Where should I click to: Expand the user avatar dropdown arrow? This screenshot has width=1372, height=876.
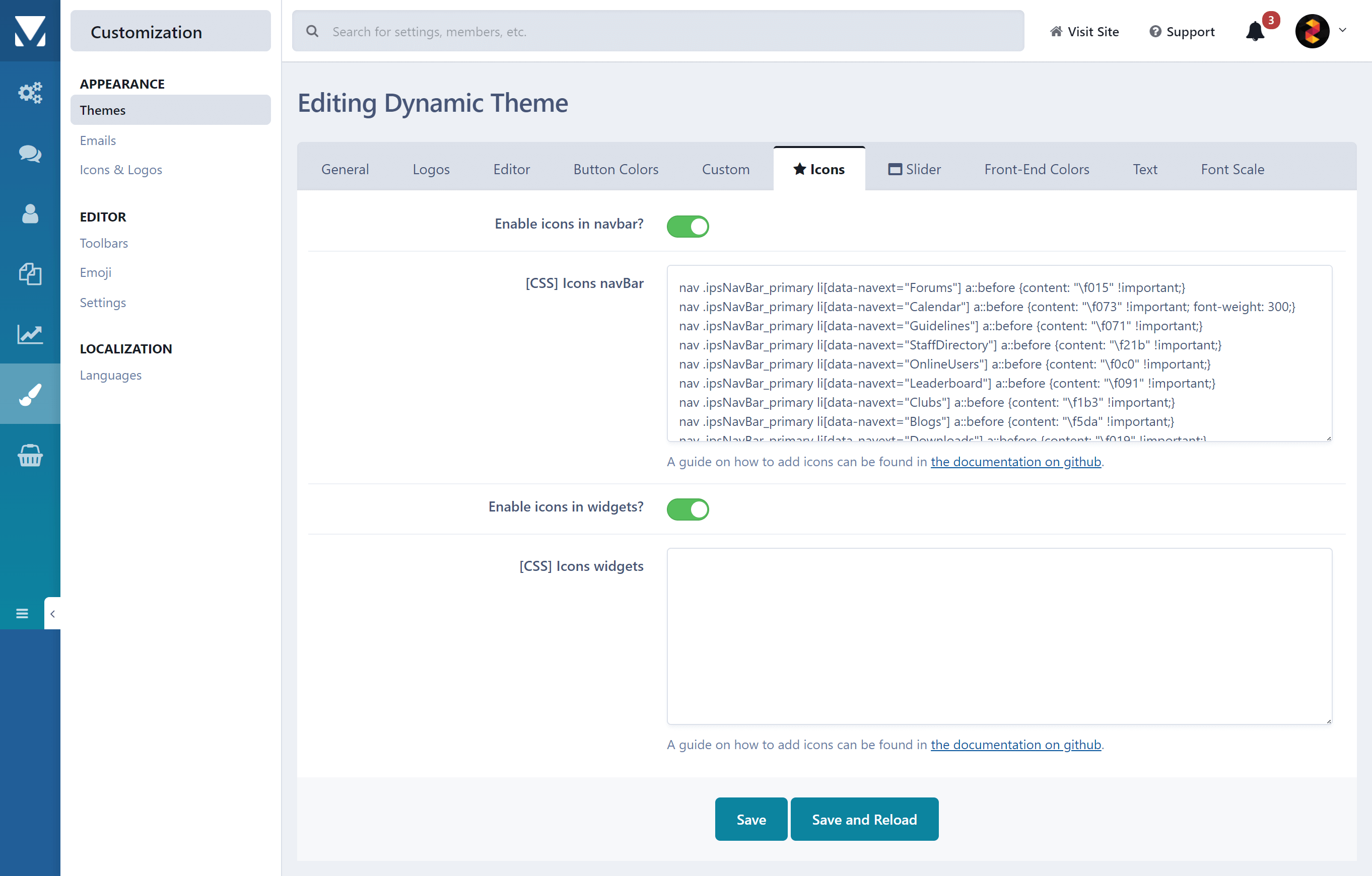[1342, 30]
